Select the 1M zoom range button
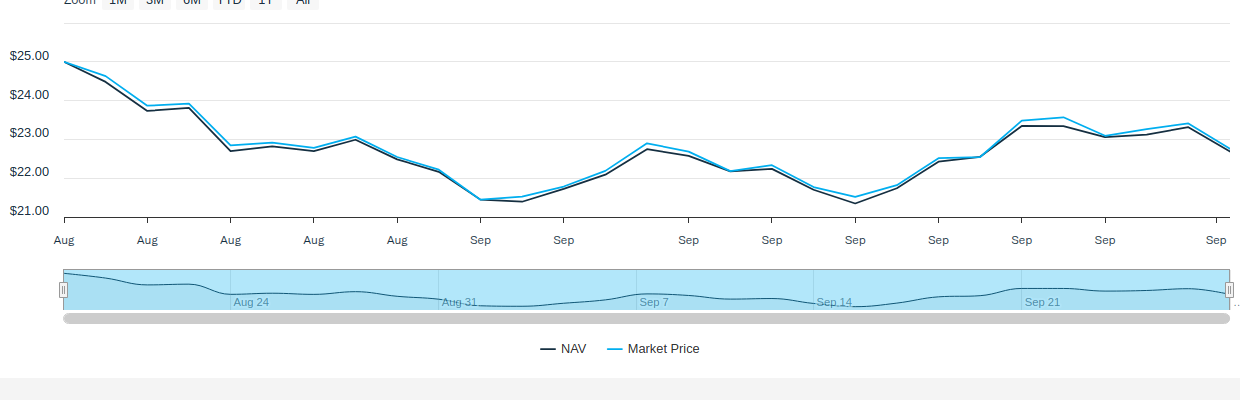 point(118,3)
